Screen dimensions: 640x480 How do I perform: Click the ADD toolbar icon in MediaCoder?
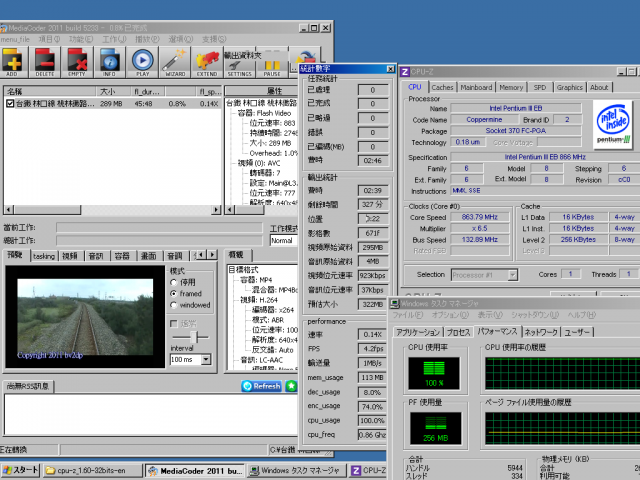click(x=12, y=62)
